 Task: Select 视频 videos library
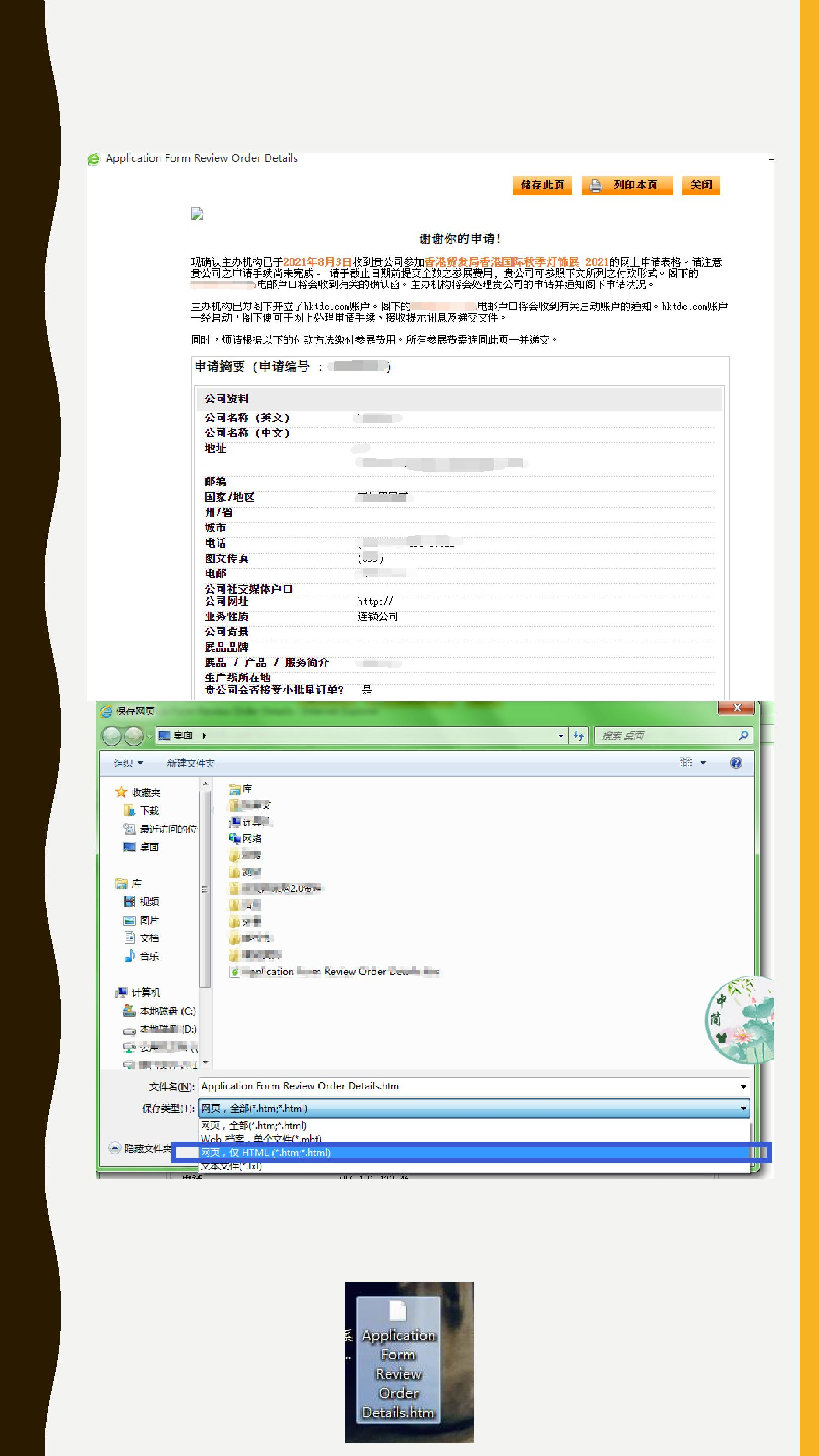click(x=142, y=901)
